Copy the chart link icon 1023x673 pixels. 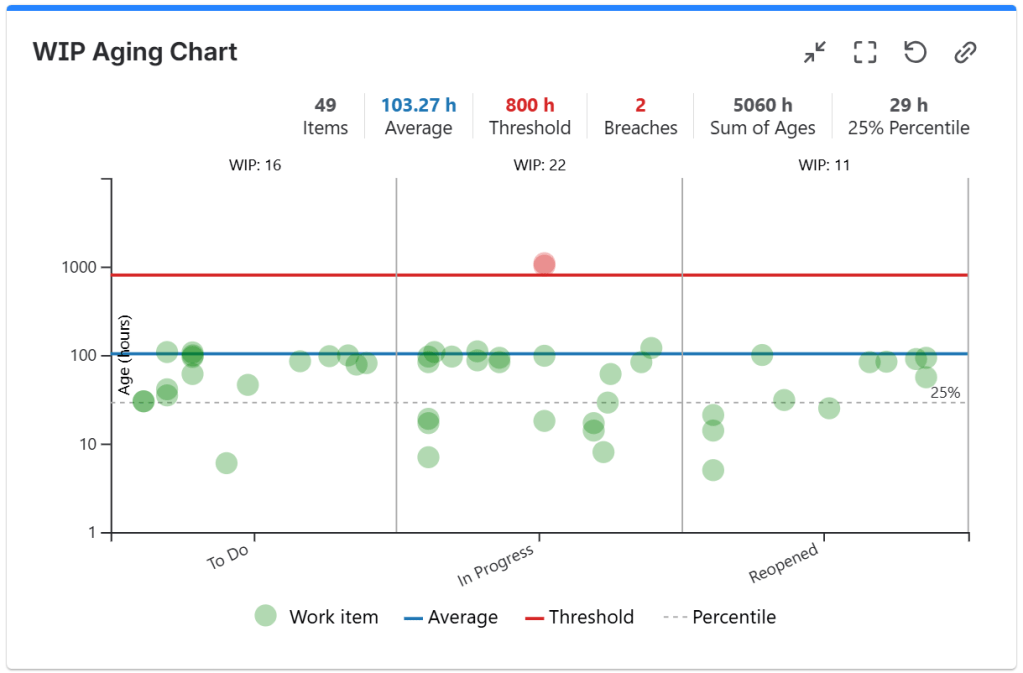pos(965,53)
